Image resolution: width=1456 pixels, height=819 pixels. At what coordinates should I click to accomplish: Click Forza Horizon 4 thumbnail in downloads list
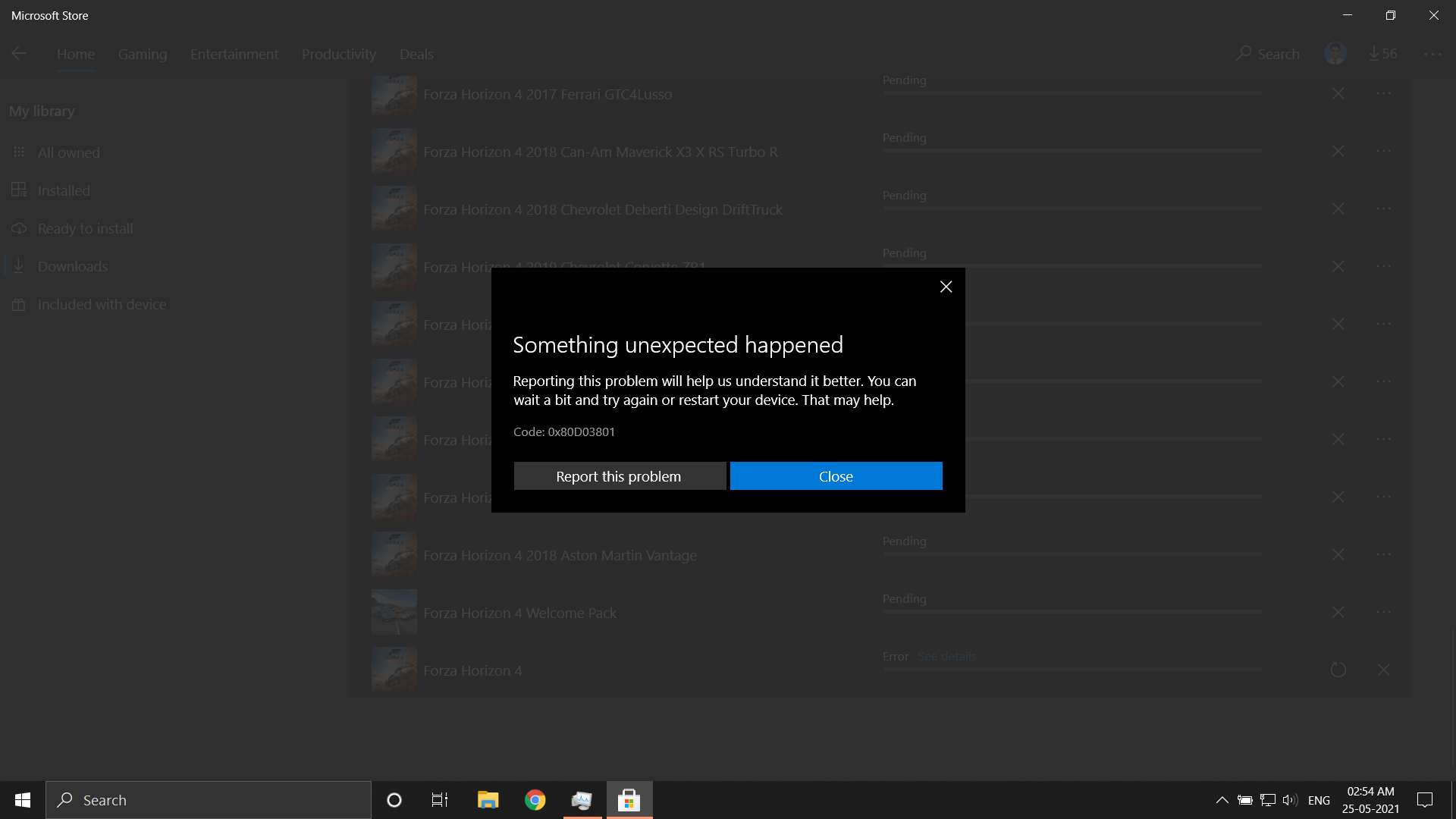[x=394, y=669]
